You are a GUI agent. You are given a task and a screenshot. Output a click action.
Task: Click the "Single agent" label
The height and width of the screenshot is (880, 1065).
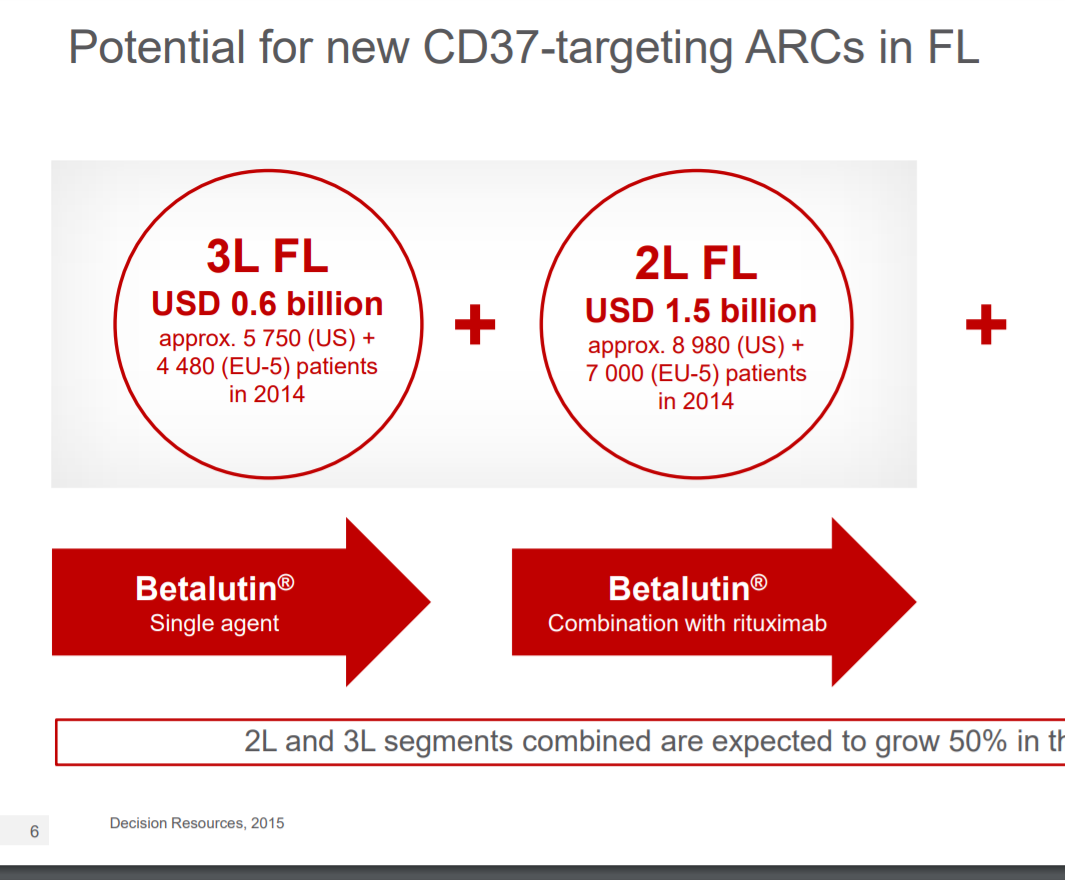click(x=215, y=623)
